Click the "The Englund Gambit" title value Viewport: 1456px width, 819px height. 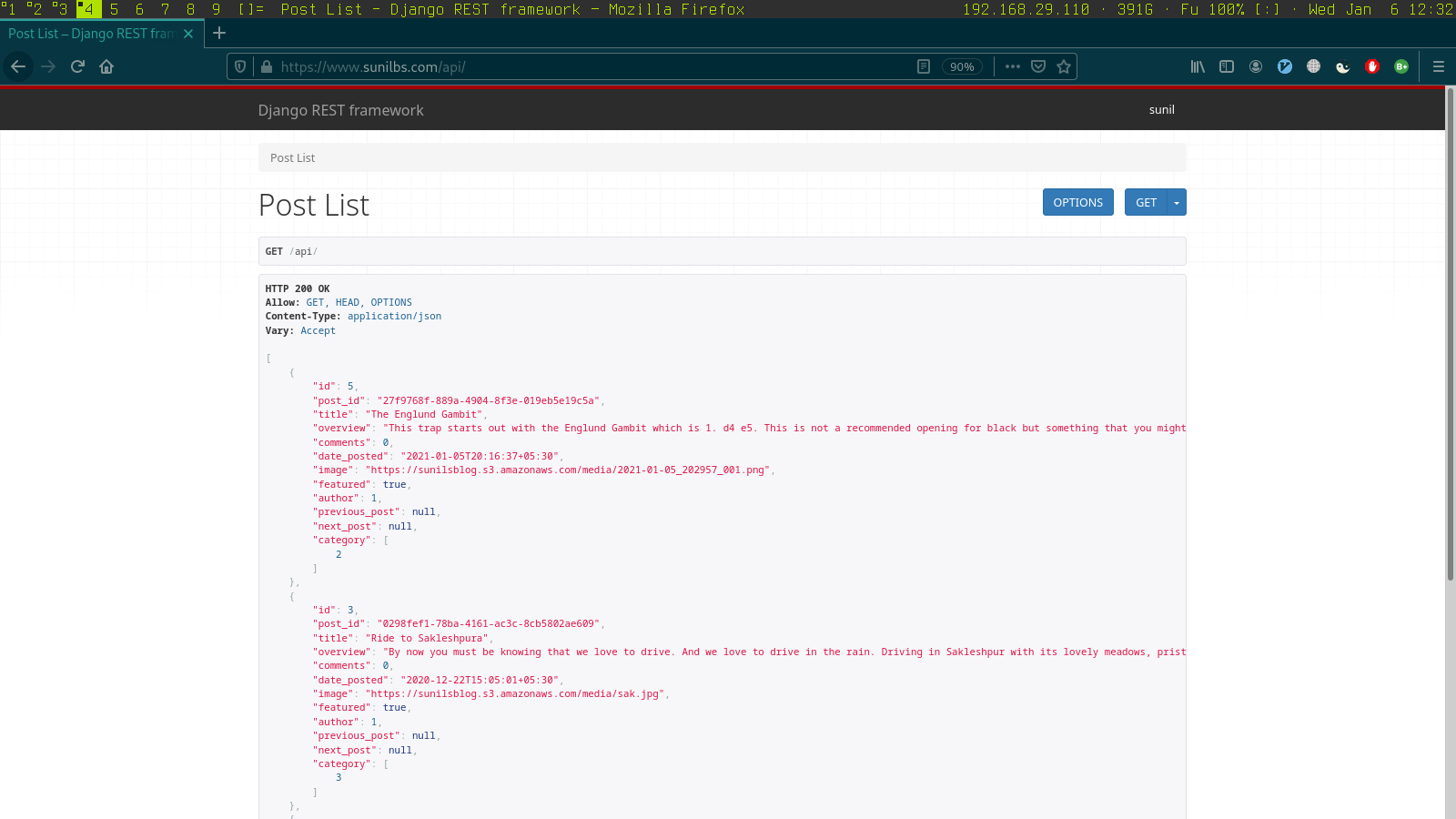pyautogui.click(x=425, y=414)
